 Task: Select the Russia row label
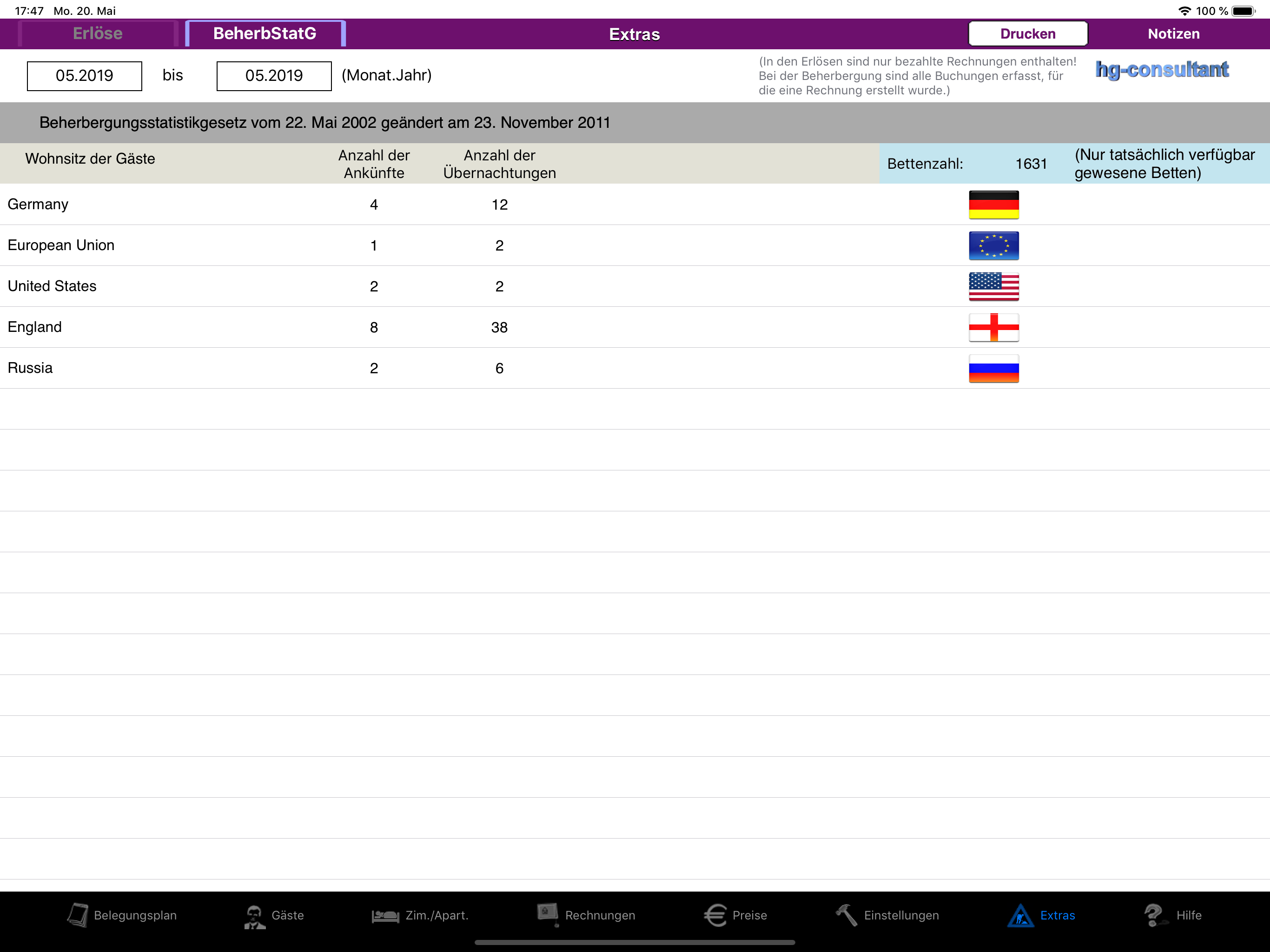(30, 368)
